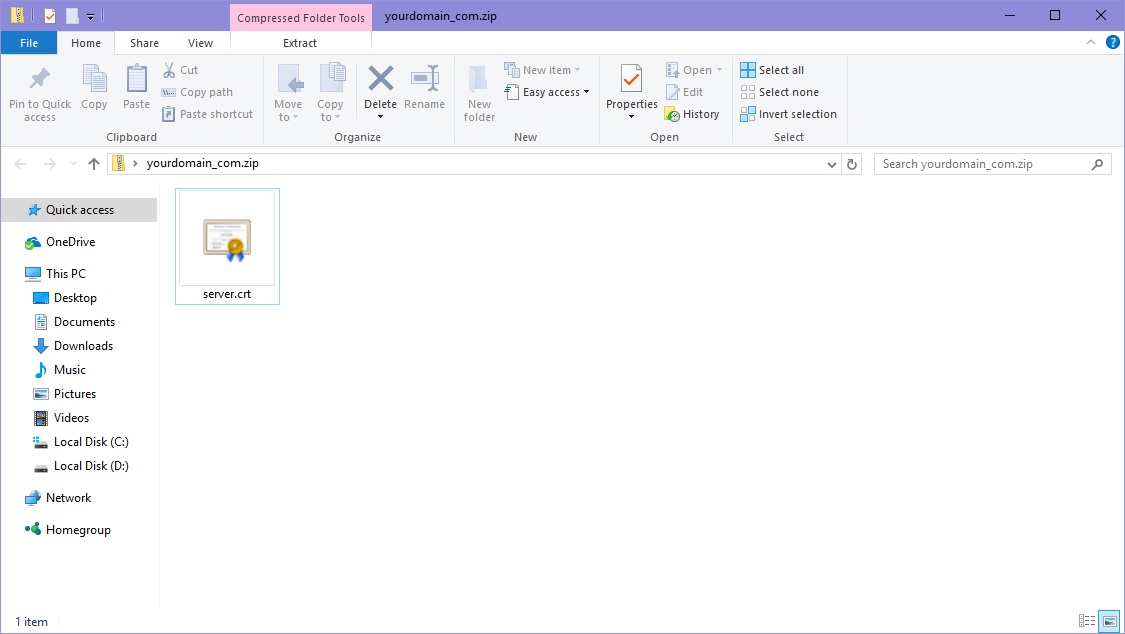
Task: Open the address bar history dropdown
Action: [832, 163]
